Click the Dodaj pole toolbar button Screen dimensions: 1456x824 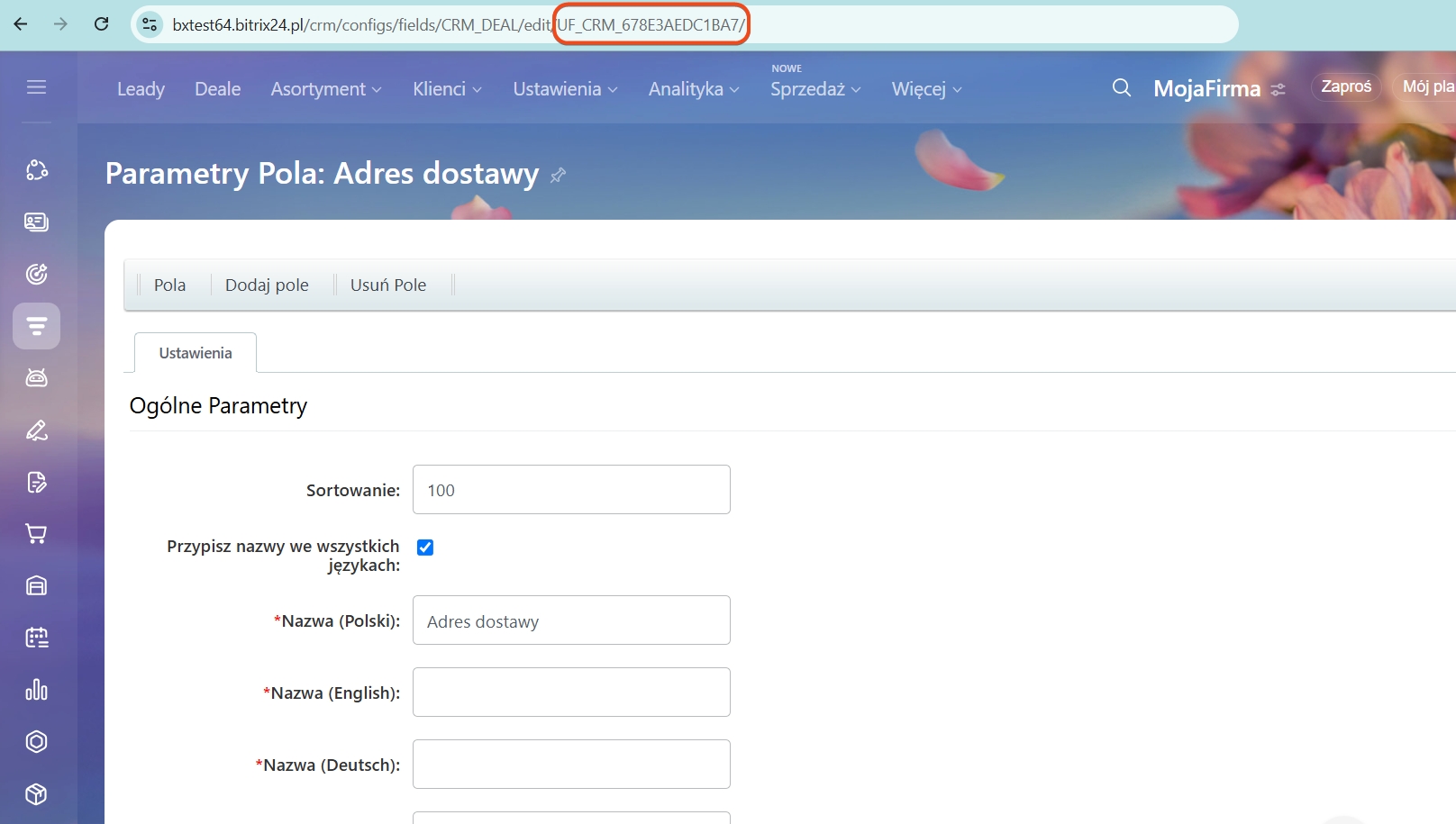(267, 285)
